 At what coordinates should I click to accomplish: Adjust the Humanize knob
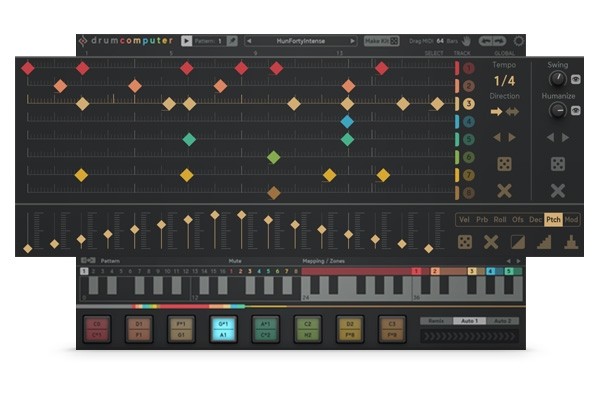click(558, 111)
